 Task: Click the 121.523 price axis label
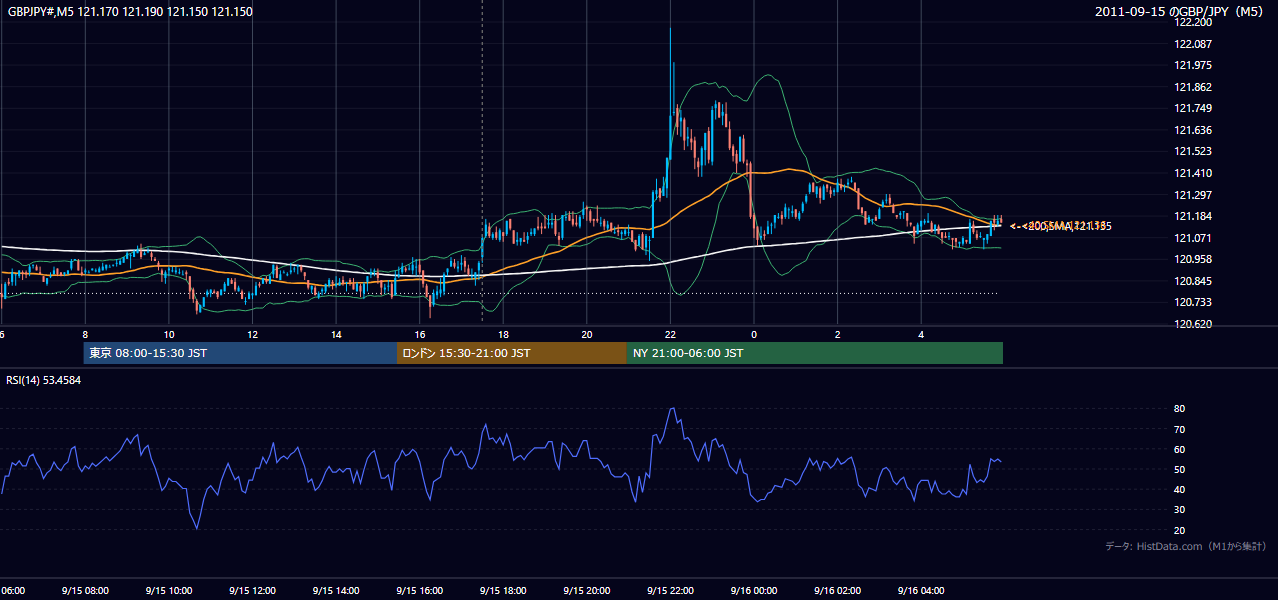(1191, 152)
